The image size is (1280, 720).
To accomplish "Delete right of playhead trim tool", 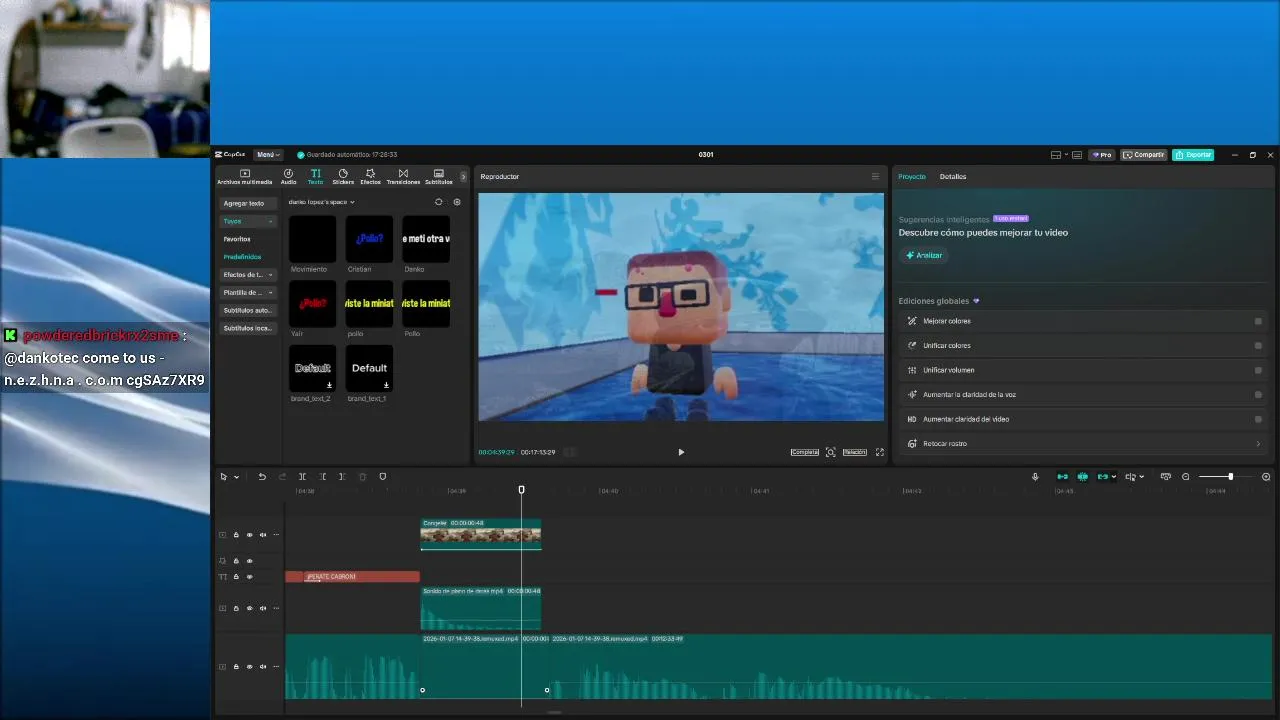I will [342, 477].
